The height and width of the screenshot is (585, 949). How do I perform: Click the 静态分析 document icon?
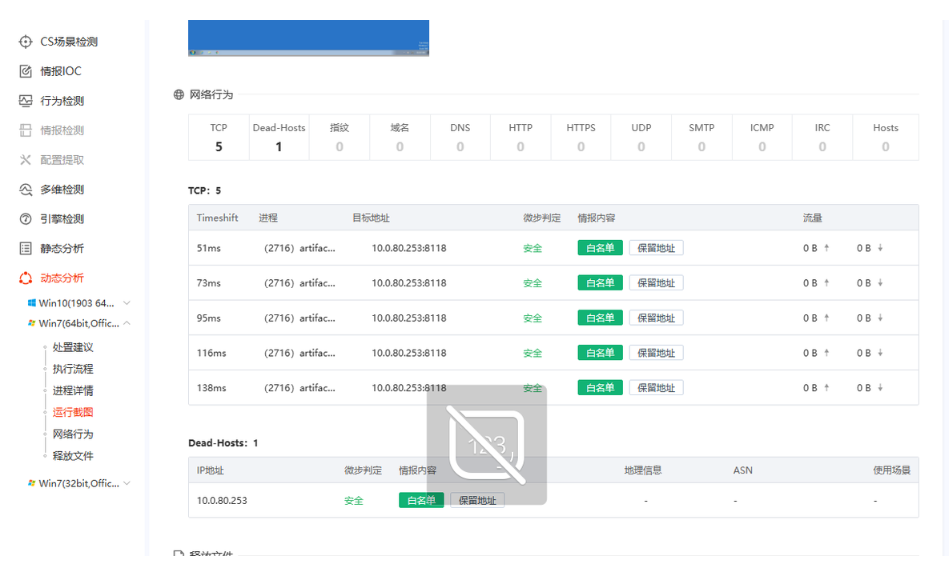click(x=26, y=249)
